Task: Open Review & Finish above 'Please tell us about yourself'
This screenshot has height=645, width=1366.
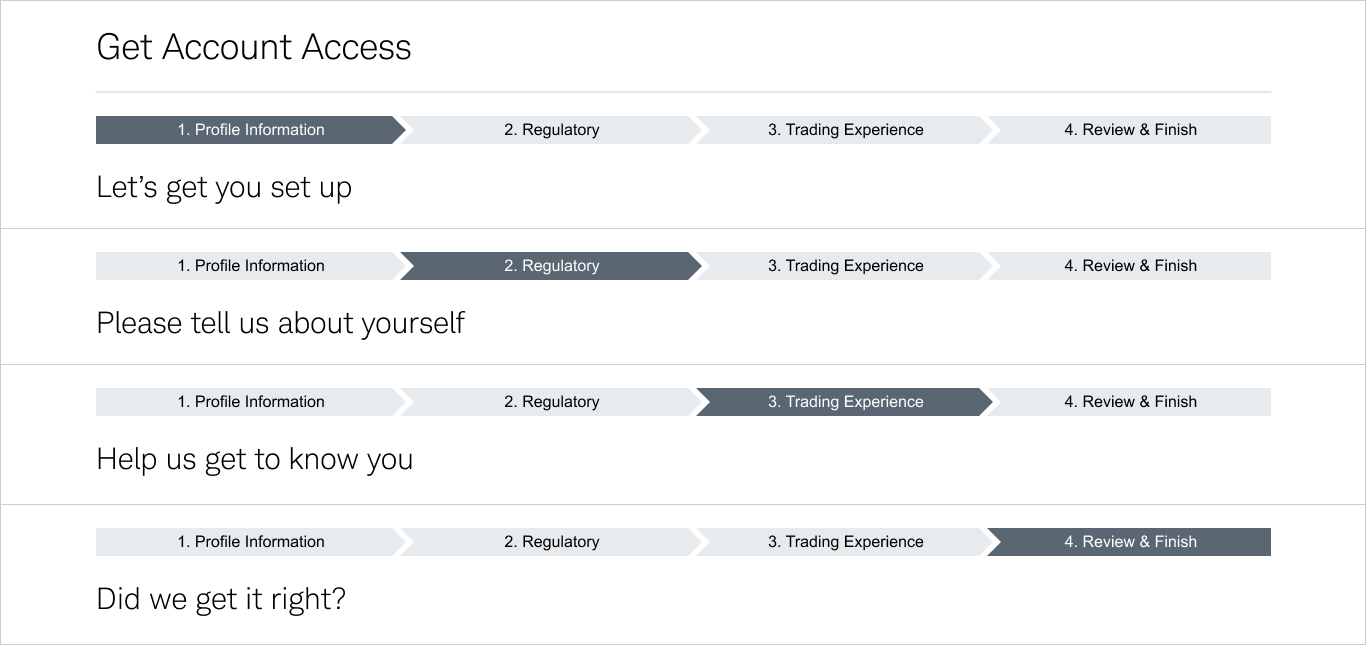Action: pyautogui.click(x=1130, y=266)
